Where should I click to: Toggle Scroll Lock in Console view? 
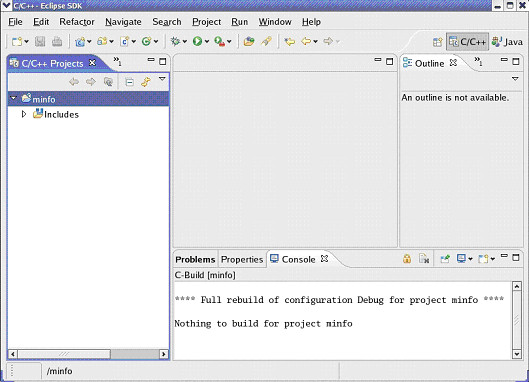[x=407, y=259]
